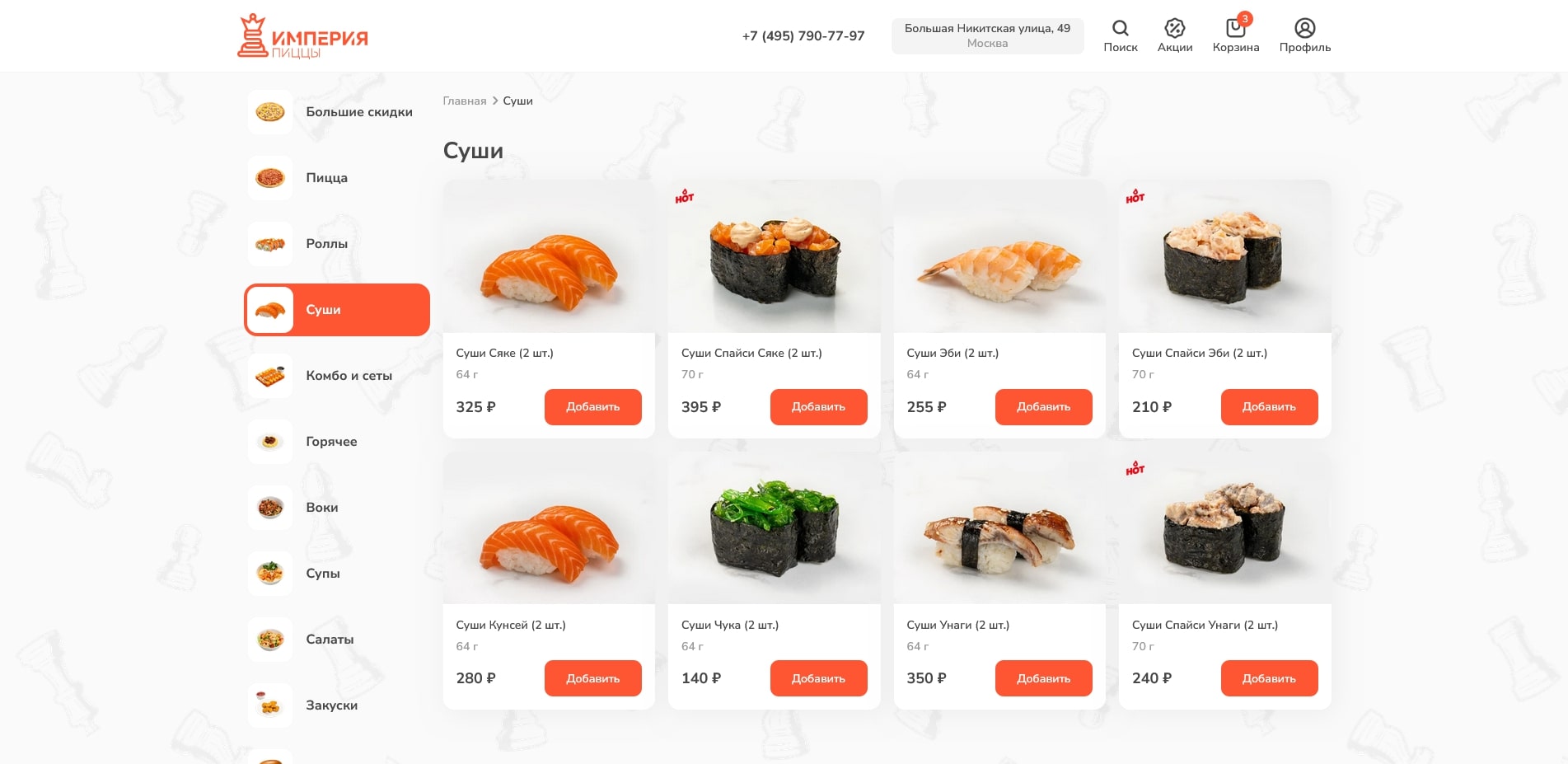The height and width of the screenshot is (764, 1568).
Task: Open the Комбо и сеты category
Action: pyautogui.click(x=337, y=376)
